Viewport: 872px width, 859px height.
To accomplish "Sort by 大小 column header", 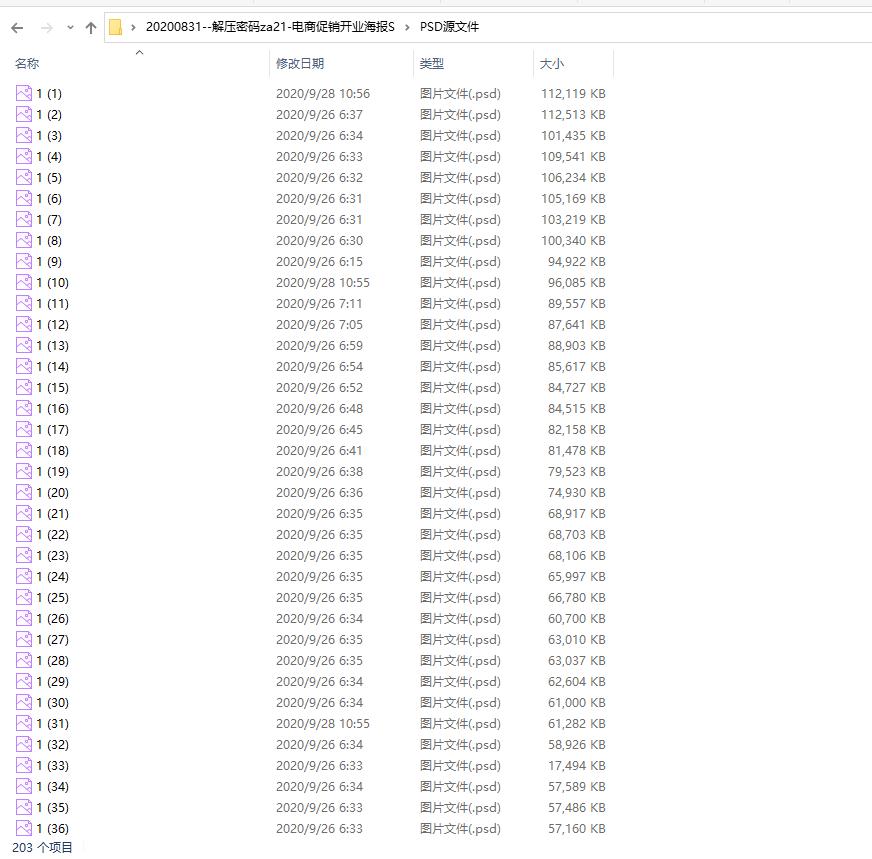I will (x=552, y=64).
